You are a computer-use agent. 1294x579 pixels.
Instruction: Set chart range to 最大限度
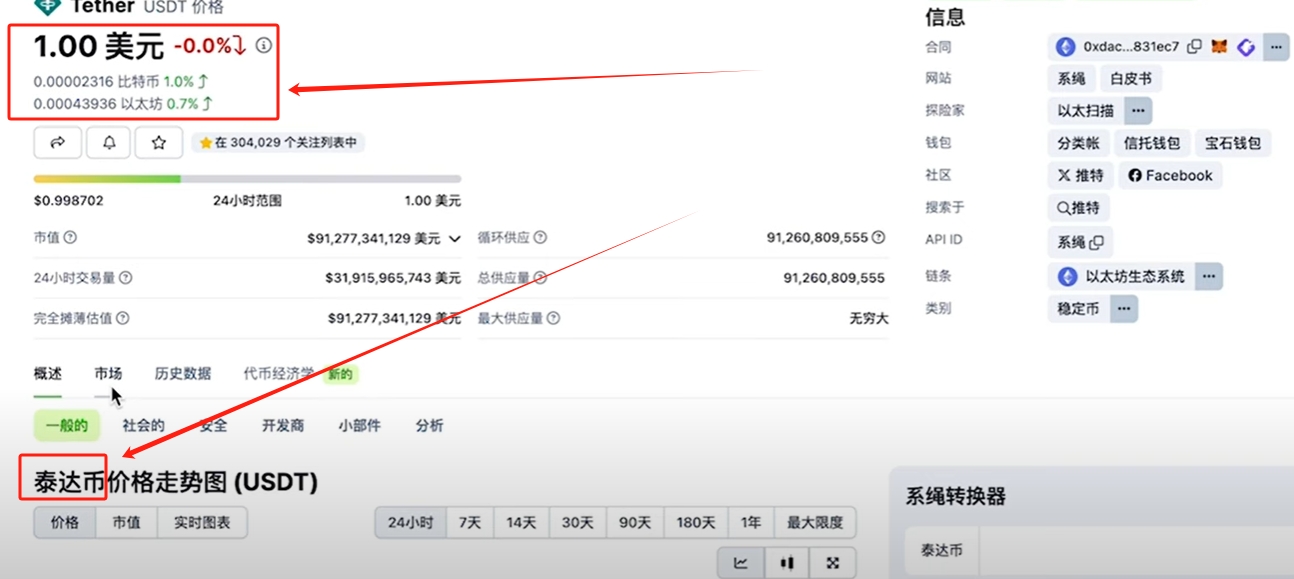815,522
